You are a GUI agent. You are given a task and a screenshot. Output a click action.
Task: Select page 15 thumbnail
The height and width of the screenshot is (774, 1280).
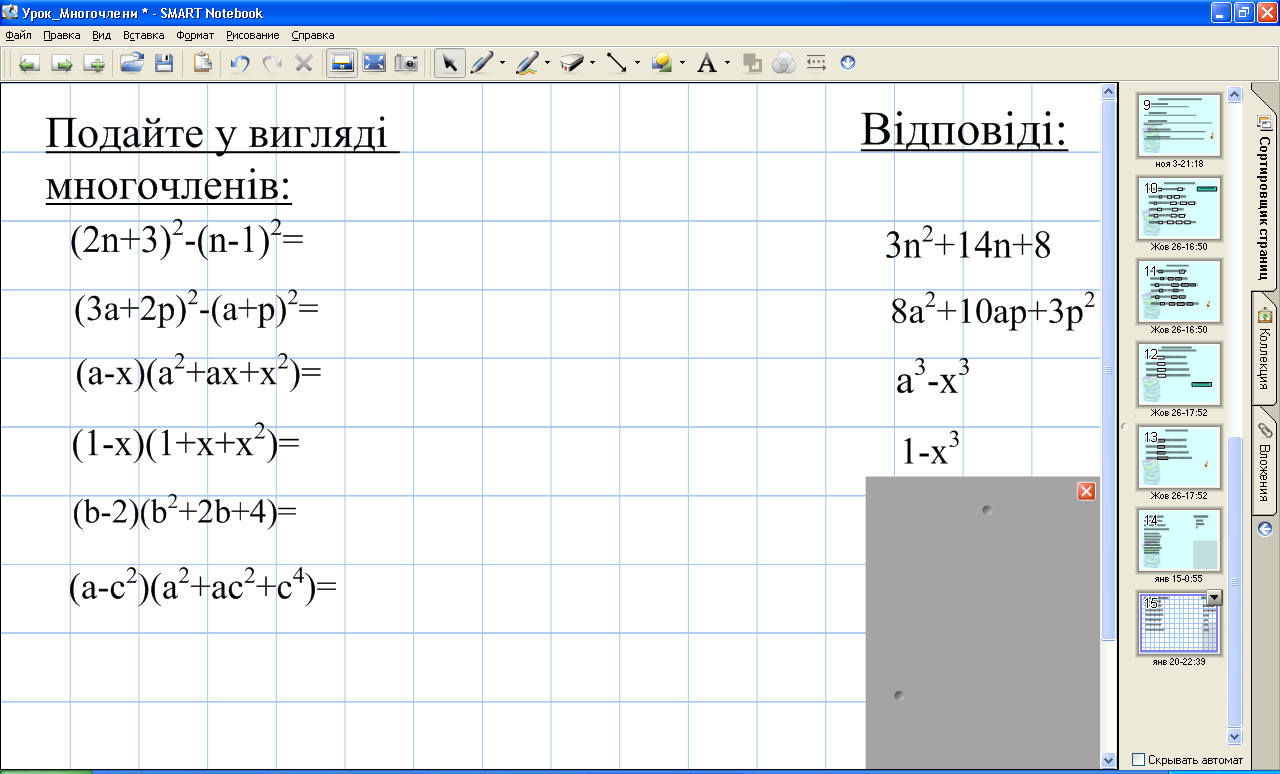point(1179,624)
